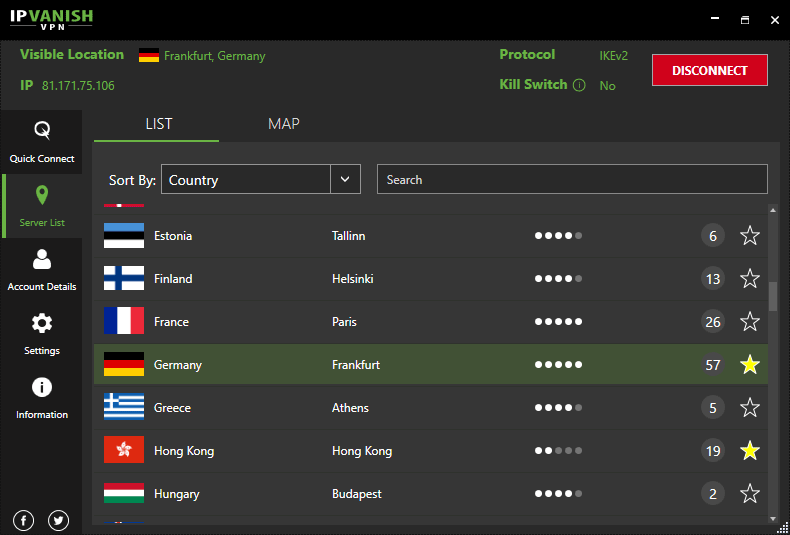Image resolution: width=790 pixels, height=535 pixels.
Task: Switch to the MAP tab
Action: [284, 124]
